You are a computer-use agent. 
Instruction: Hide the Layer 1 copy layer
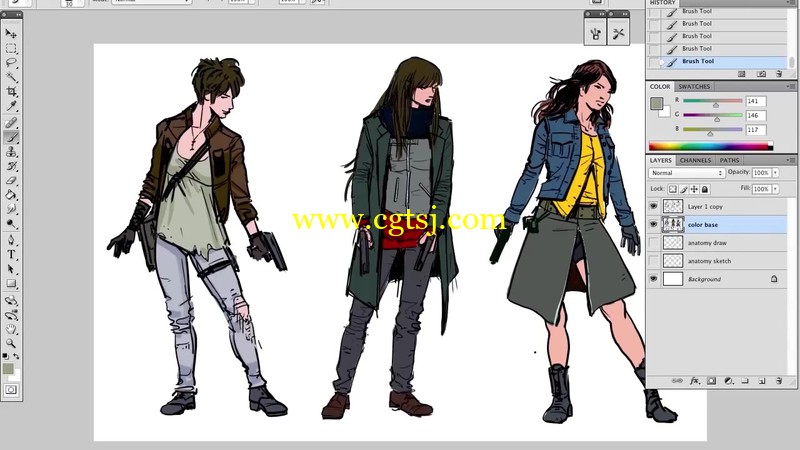pyautogui.click(x=654, y=206)
